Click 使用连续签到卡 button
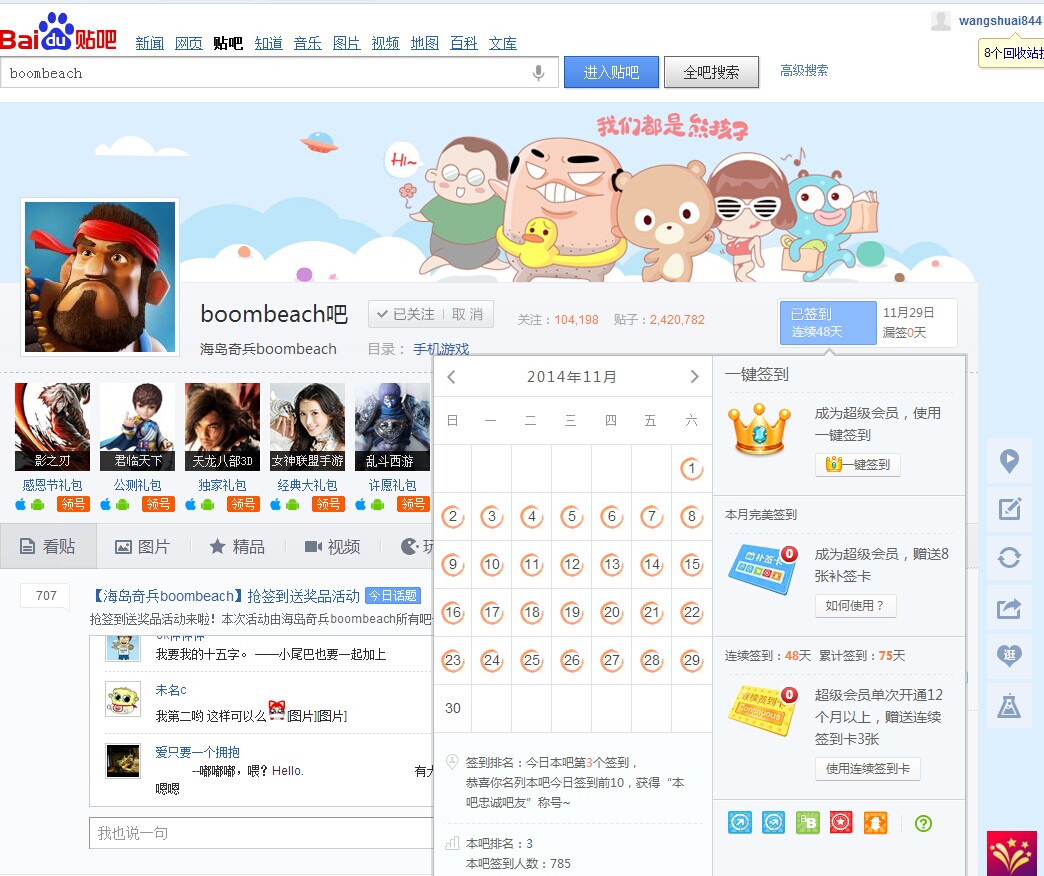1044x876 pixels. point(868,769)
